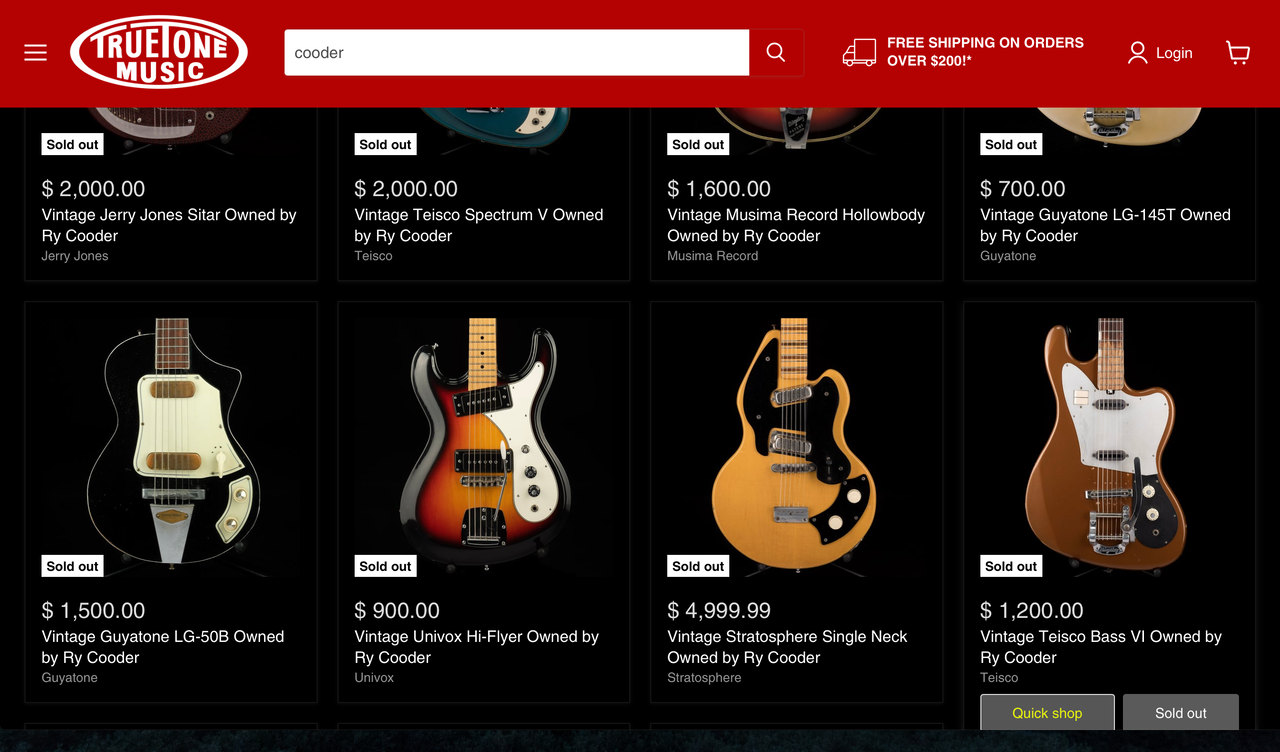Go to Truetone Music logo homepage
Image resolution: width=1280 pixels, height=752 pixels.
coord(159,52)
